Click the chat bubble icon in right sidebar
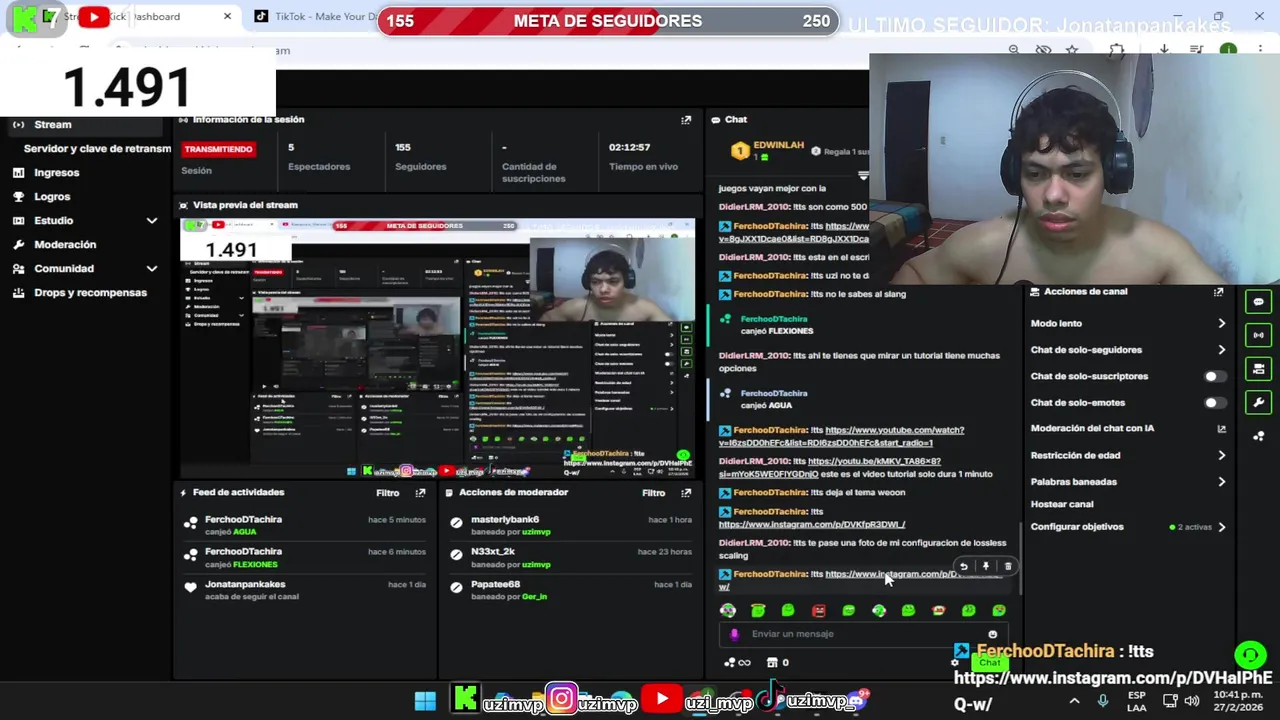The height and width of the screenshot is (720, 1280). click(1258, 302)
